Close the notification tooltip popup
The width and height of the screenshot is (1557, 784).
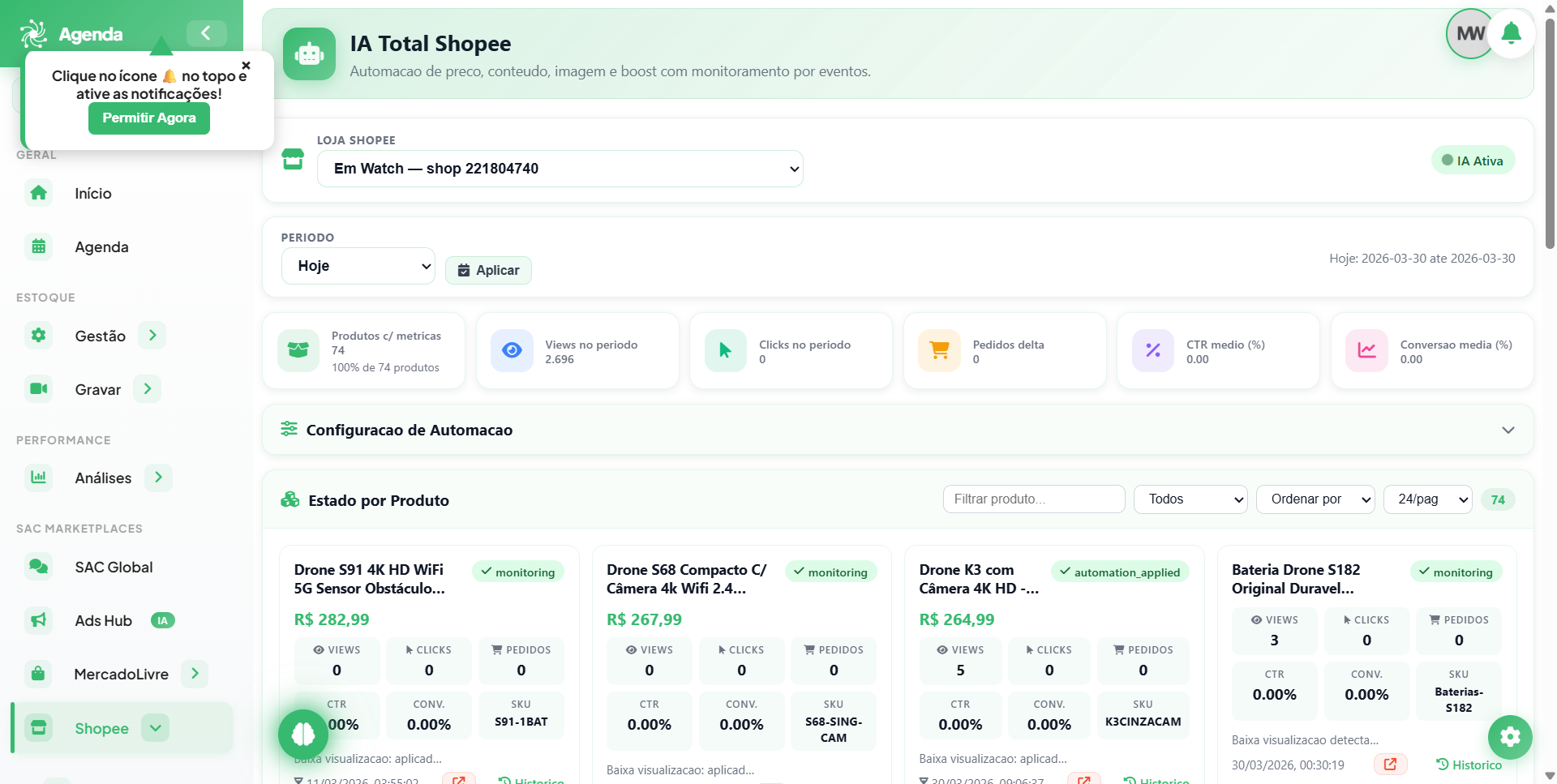click(x=246, y=65)
